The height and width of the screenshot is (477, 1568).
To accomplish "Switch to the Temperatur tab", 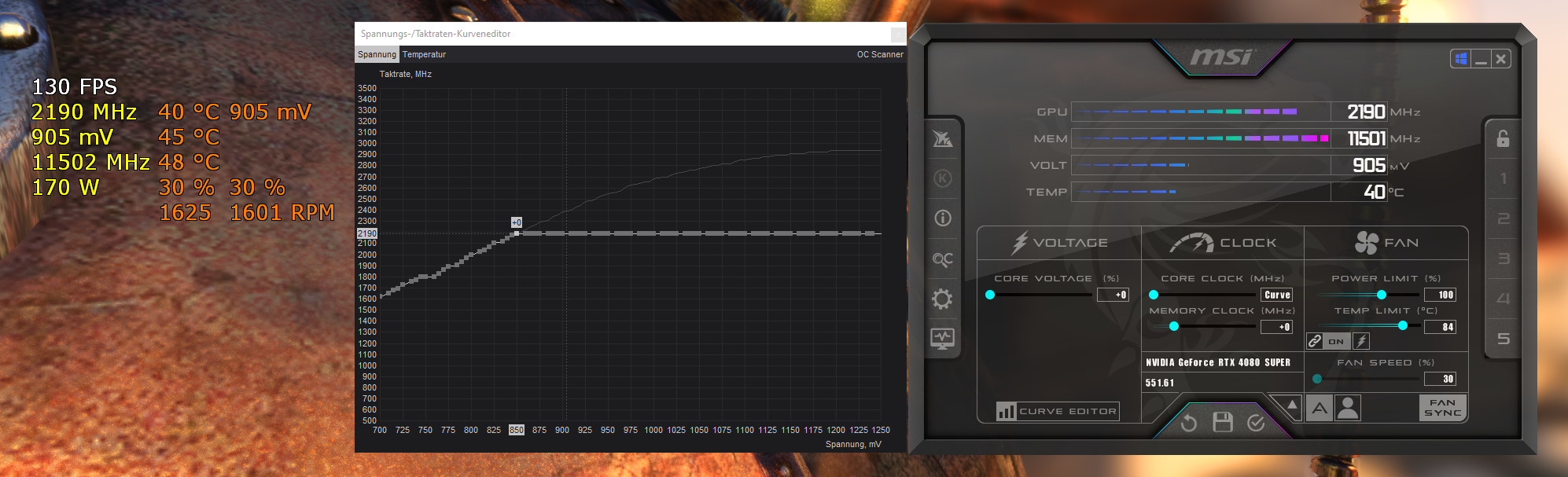I will (x=424, y=55).
